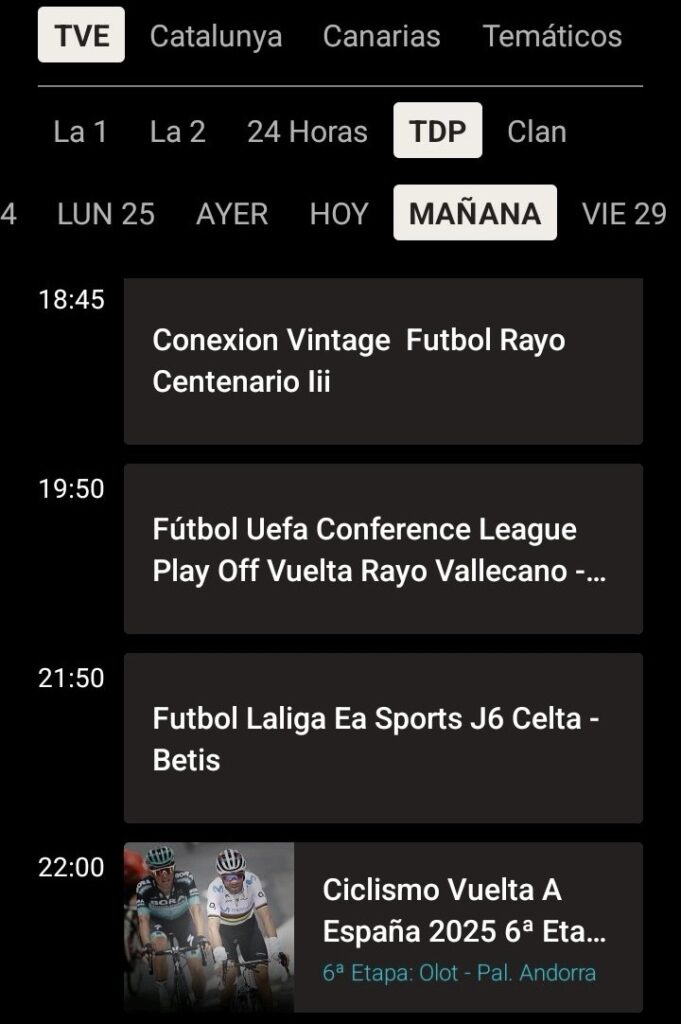Show the 24 Horas channel schedule
The width and height of the screenshot is (681, 1024).
307,131
